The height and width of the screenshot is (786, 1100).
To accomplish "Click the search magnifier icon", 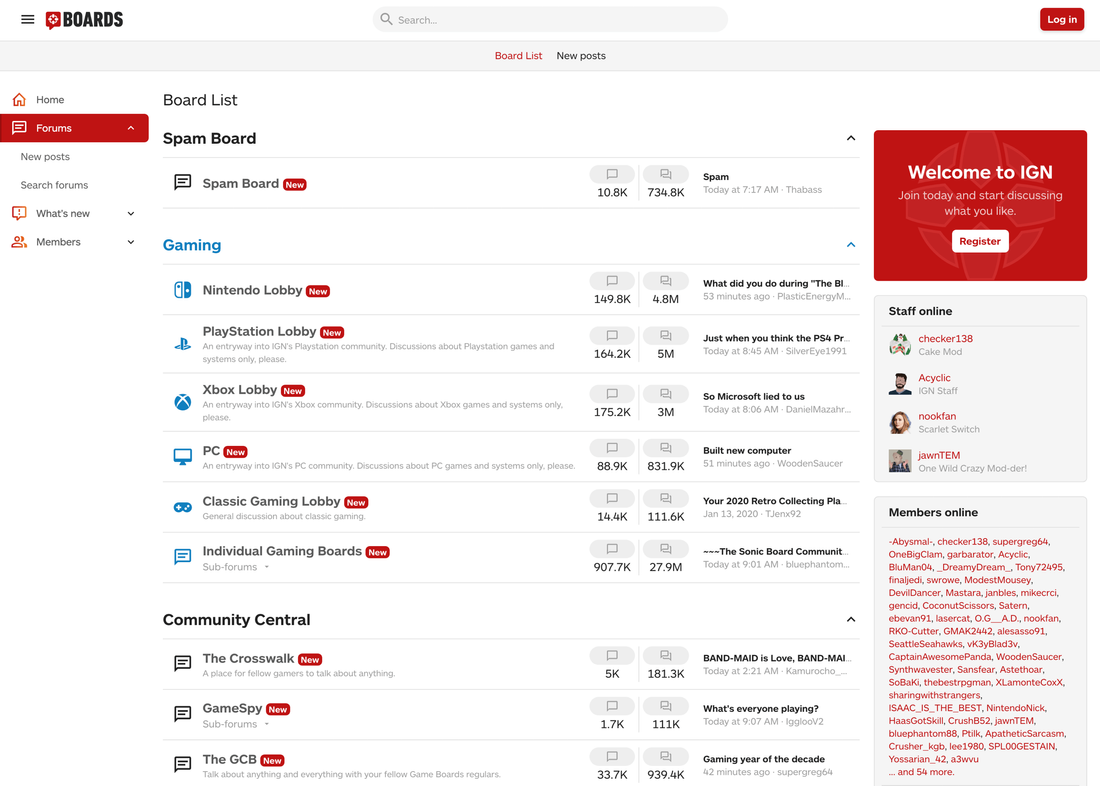I will coord(387,19).
